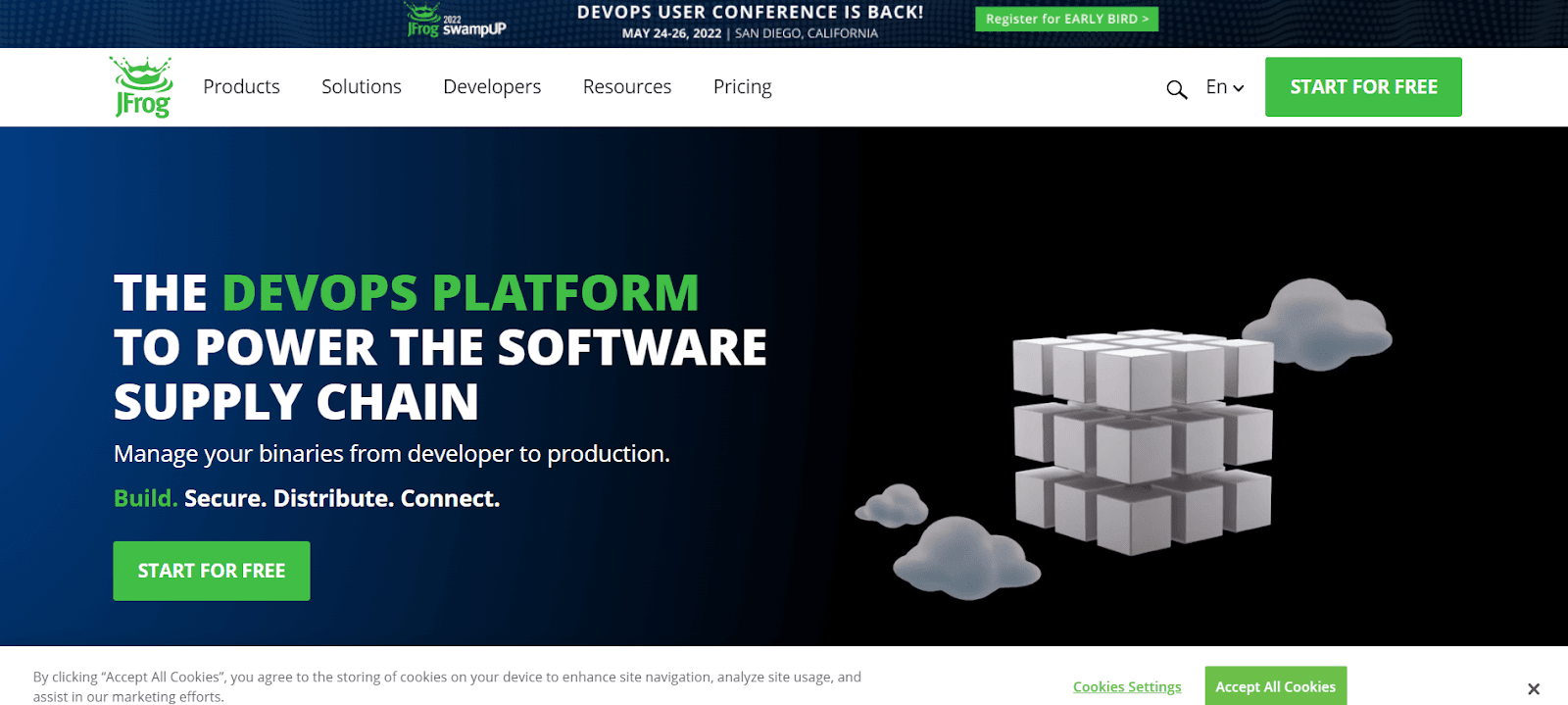The height and width of the screenshot is (705, 1568).
Task: Open Cookies Settings link
Action: (1127, 686)
